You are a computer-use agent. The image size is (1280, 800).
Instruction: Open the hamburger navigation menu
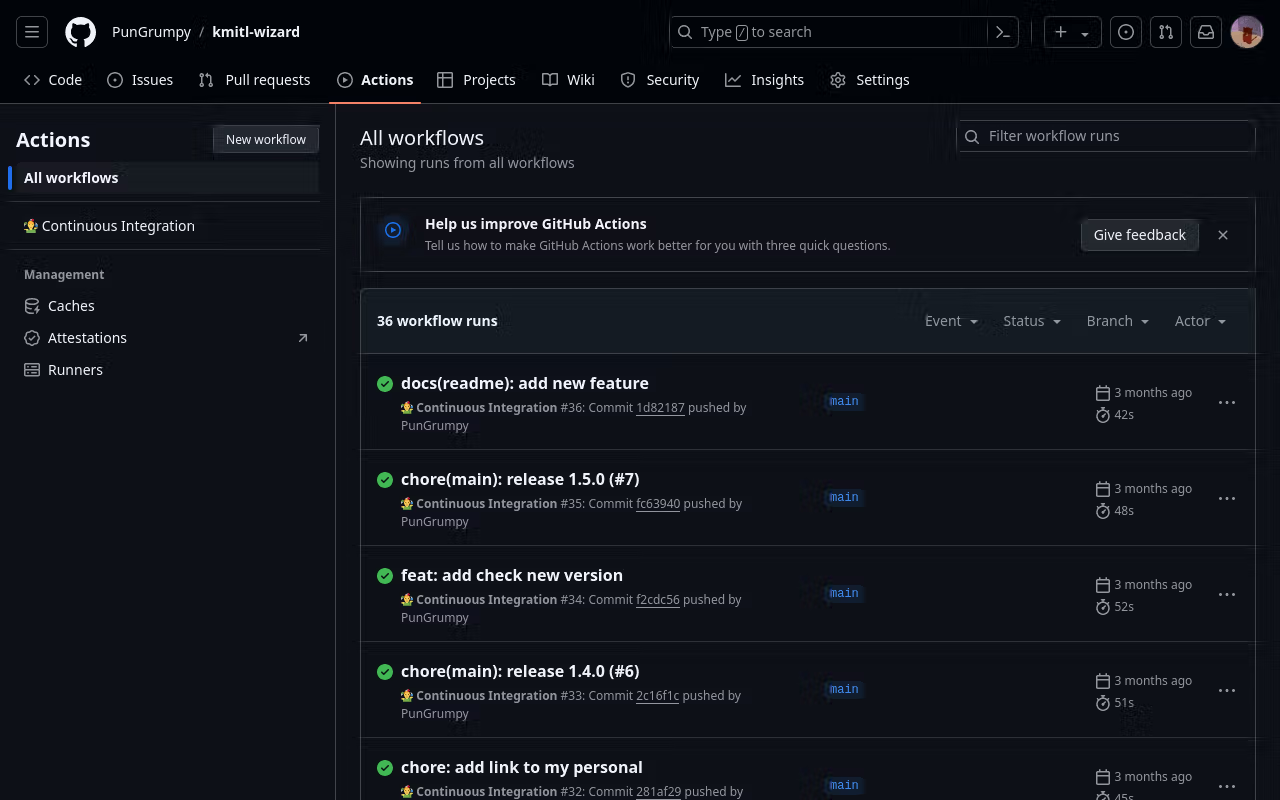click(32, 32)
